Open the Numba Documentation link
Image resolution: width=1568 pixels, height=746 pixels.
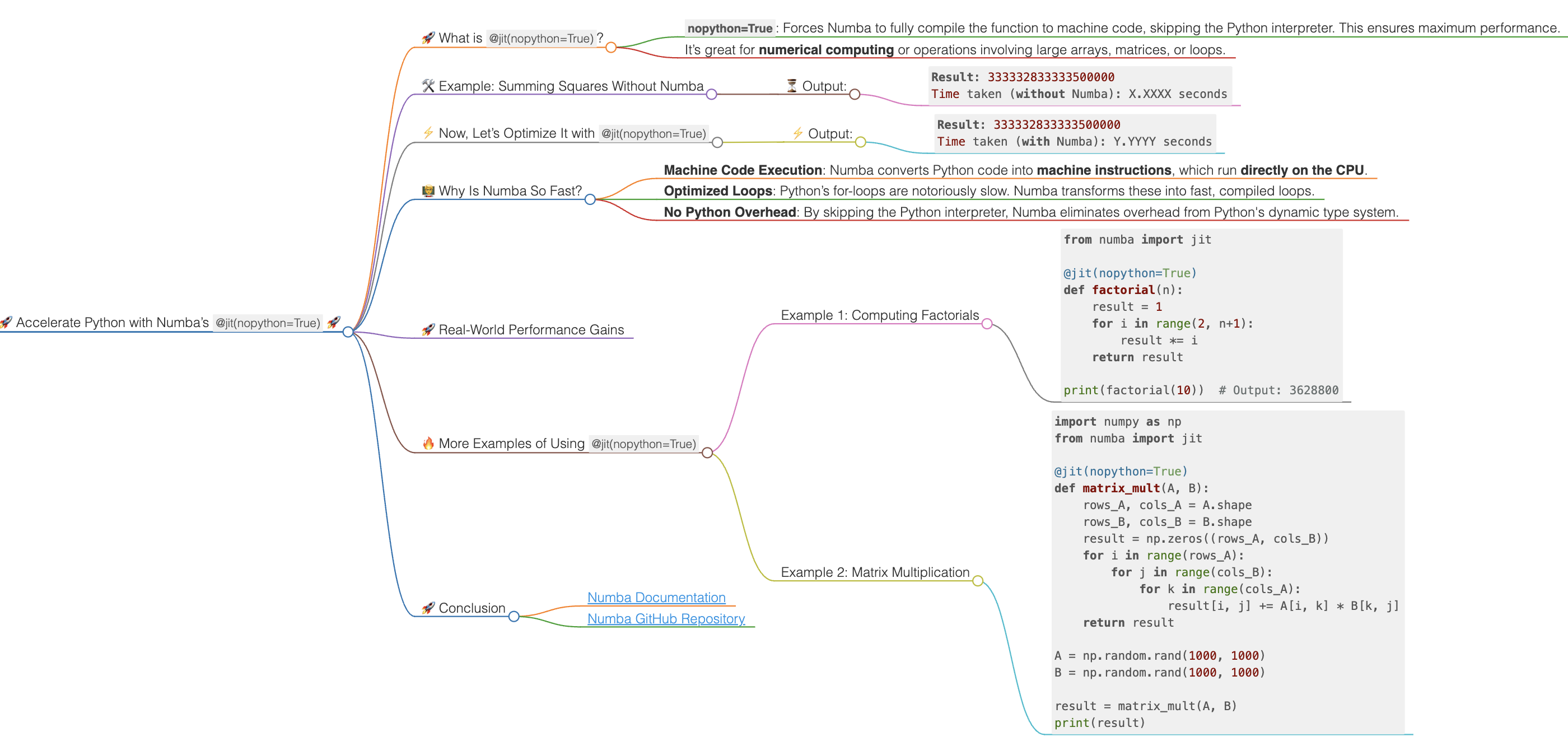coord(656,598)
